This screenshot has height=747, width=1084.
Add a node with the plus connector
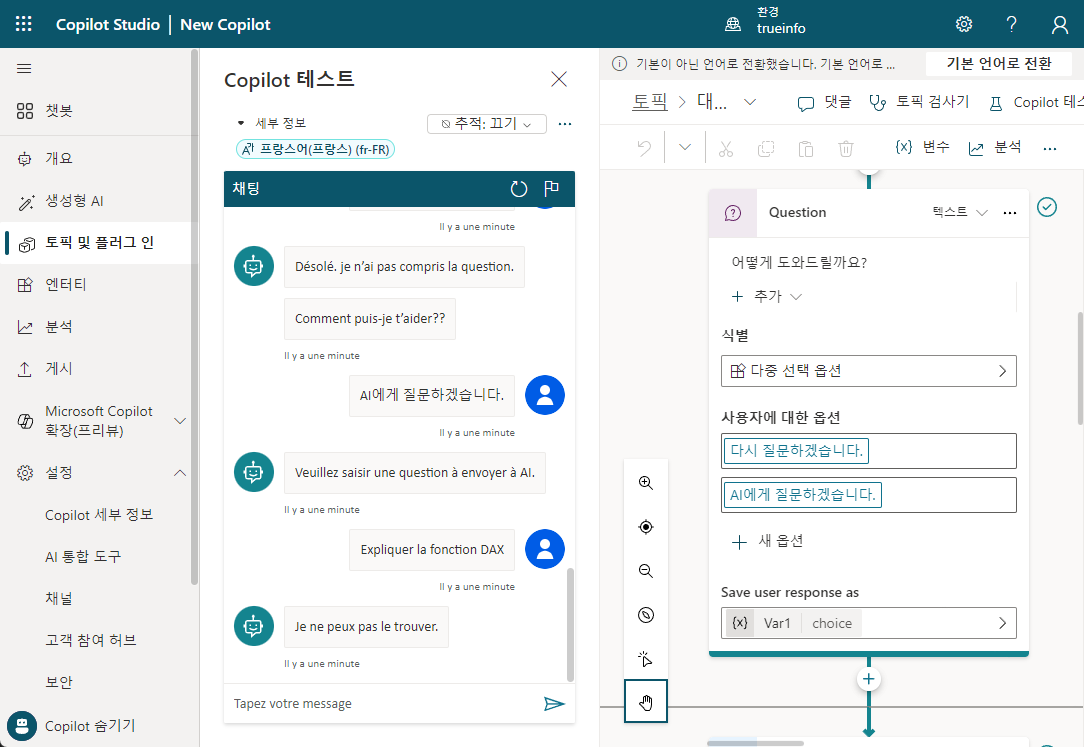tap(868, 679)
